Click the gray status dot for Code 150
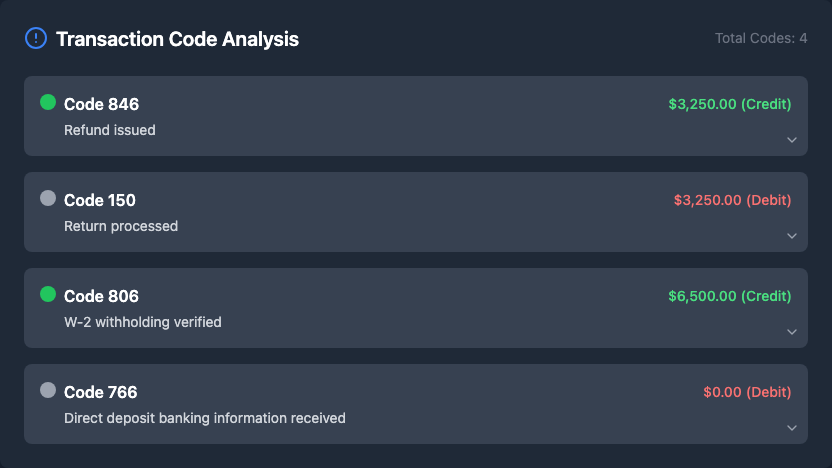Screen dimensions: 832x468 (48, 198)
